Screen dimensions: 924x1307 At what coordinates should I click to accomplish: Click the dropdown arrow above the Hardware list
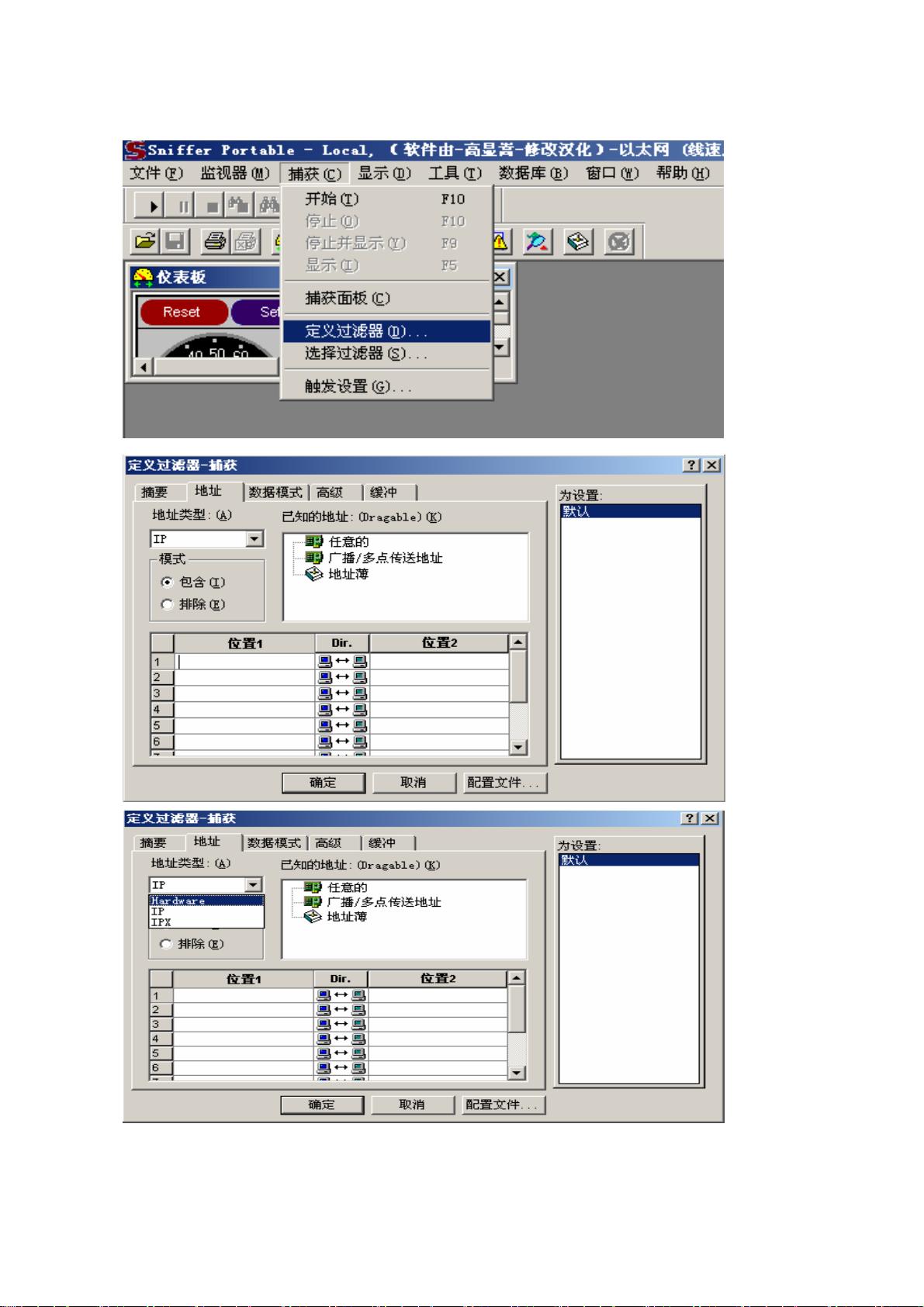(x=253, y=884)
